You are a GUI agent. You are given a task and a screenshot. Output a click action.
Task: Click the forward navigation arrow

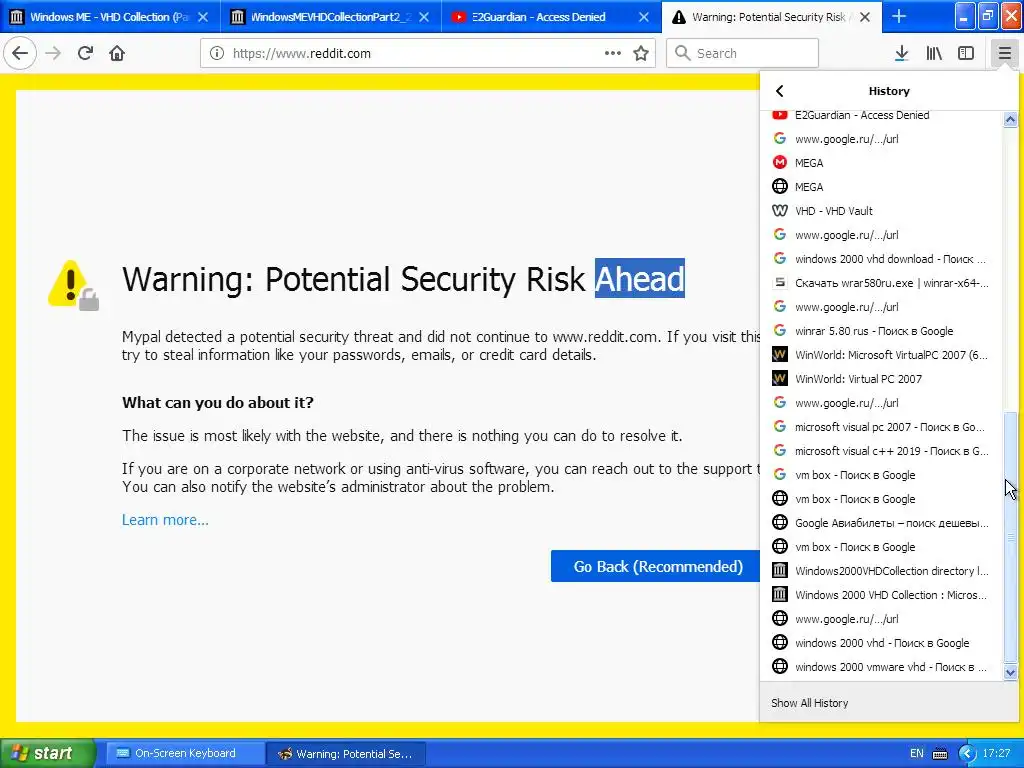pyautogui.click(x=53, y=53)
